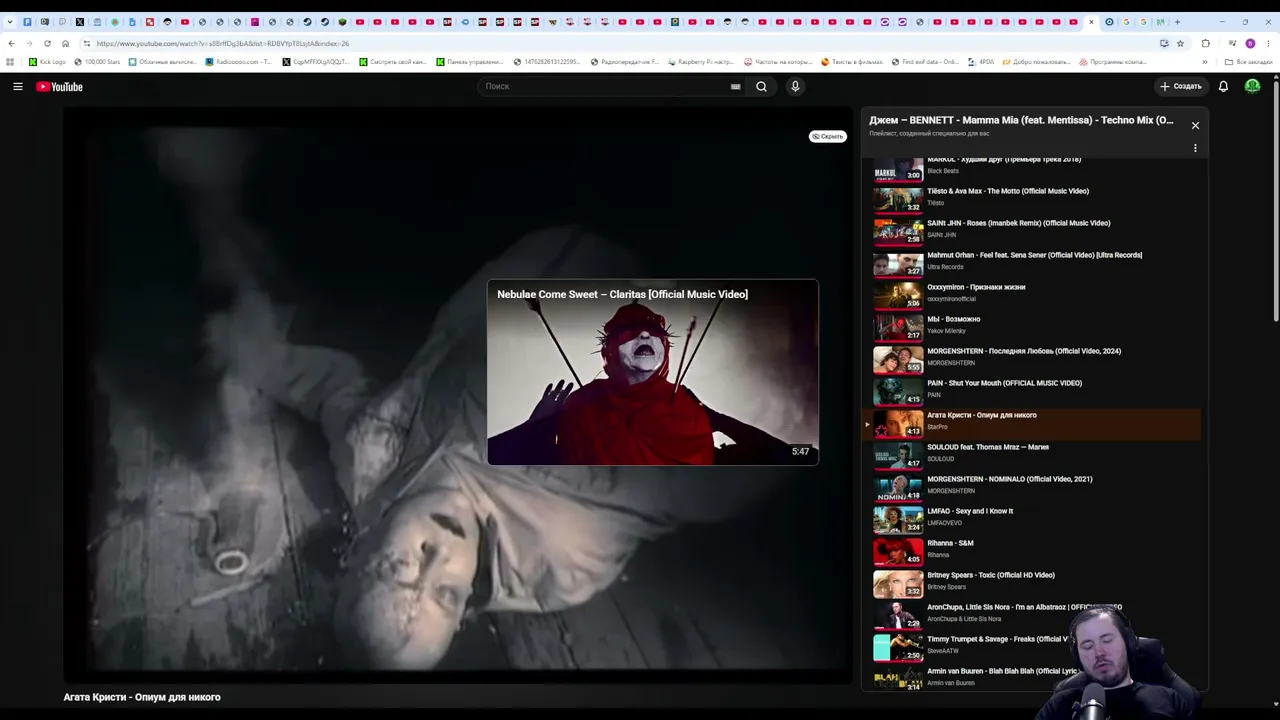Open the Chrome three-dot menu
Screen dimensions: 1280x720
1268,43
